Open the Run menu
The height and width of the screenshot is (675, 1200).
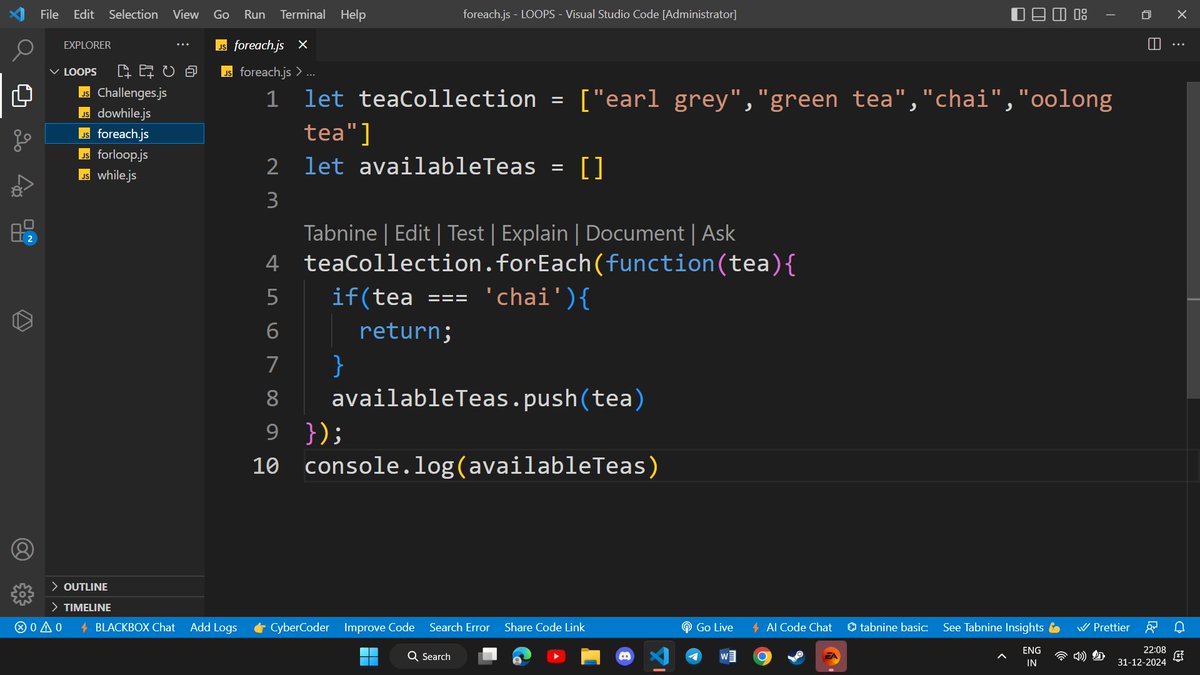tap(255, 14)
